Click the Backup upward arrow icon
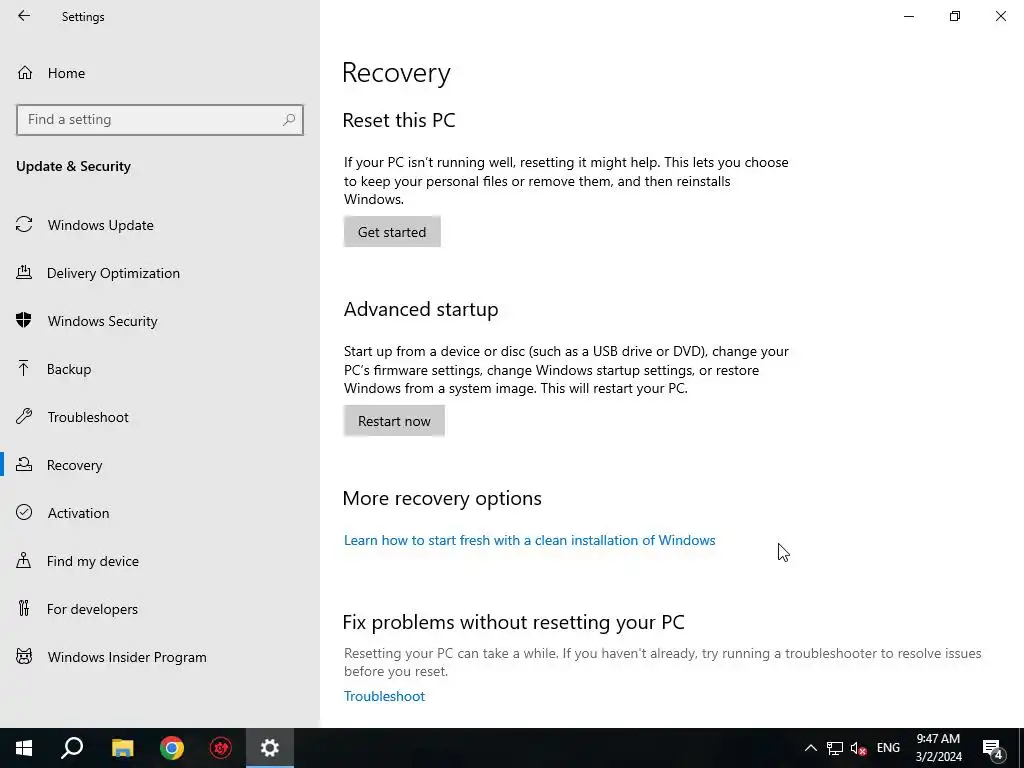 point(24,368)
